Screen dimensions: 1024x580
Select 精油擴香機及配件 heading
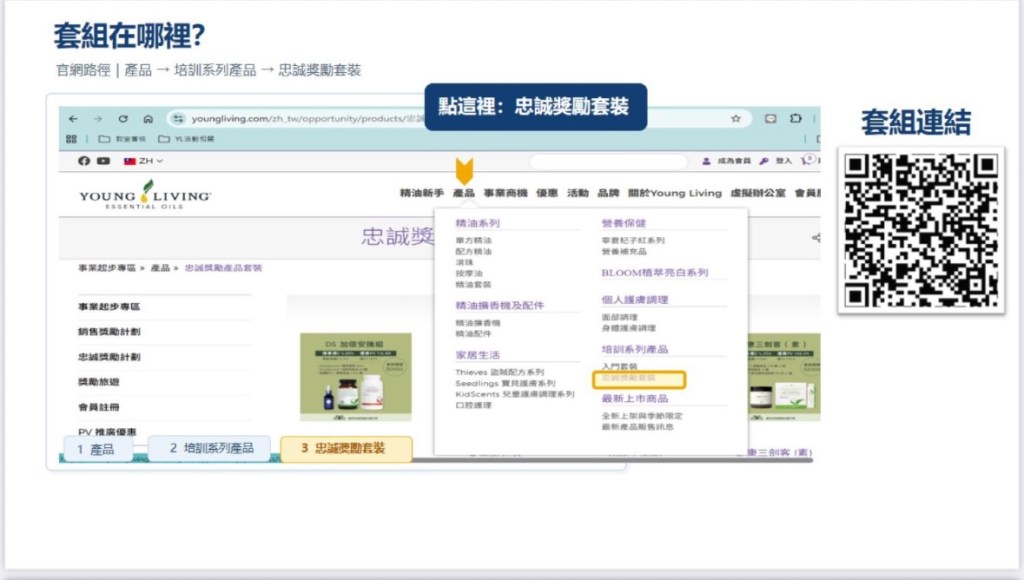pos(500,305)
